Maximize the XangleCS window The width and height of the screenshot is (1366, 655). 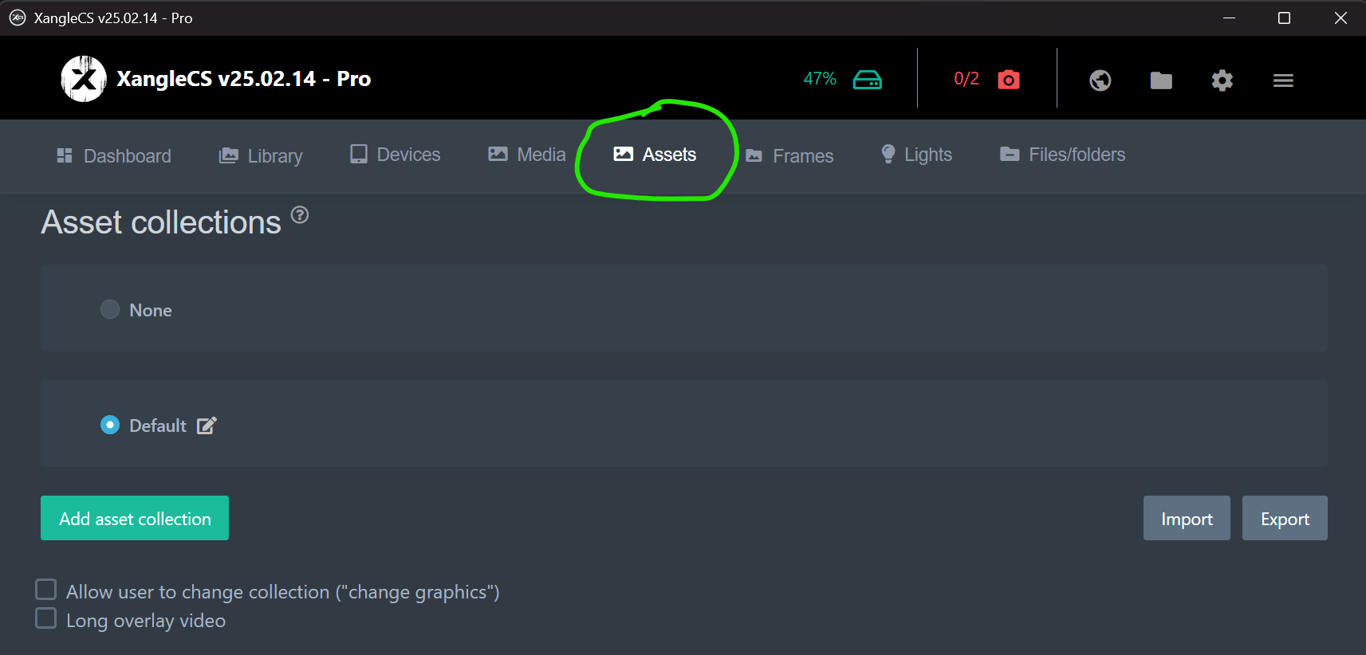point(1284,18)
